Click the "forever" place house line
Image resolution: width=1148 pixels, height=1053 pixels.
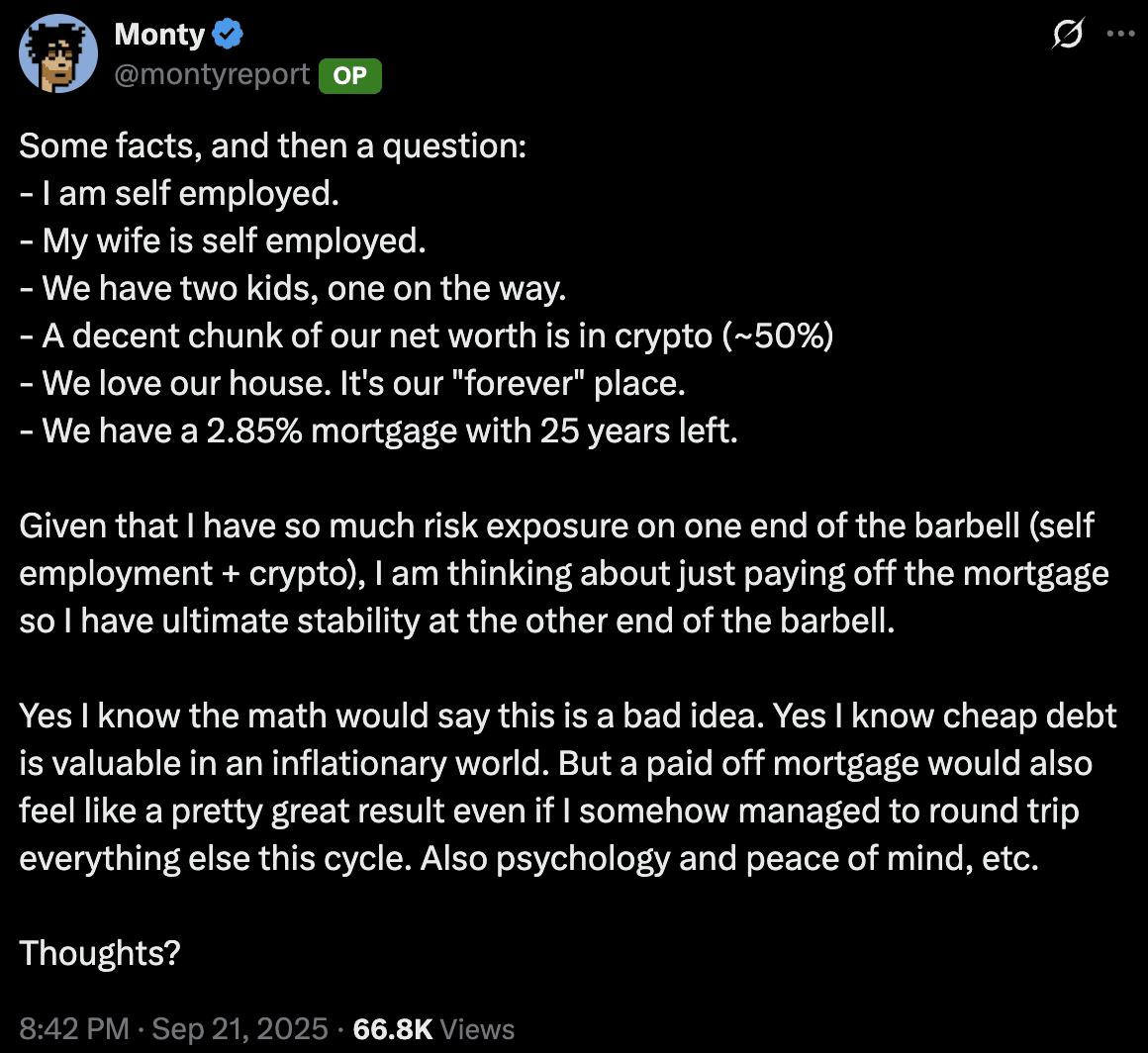[x=352, y=384]
